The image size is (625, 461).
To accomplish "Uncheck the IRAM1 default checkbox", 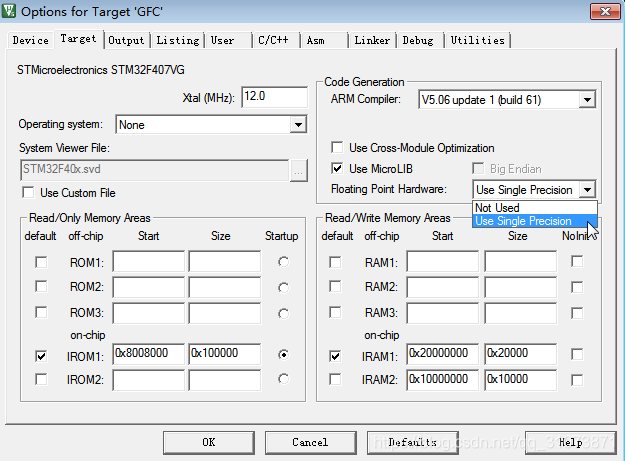I will [335, 356].
